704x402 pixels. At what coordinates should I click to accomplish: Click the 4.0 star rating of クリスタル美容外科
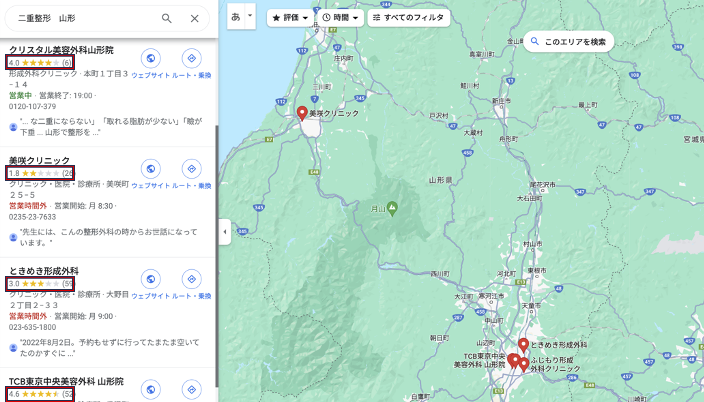pos(40,62)
